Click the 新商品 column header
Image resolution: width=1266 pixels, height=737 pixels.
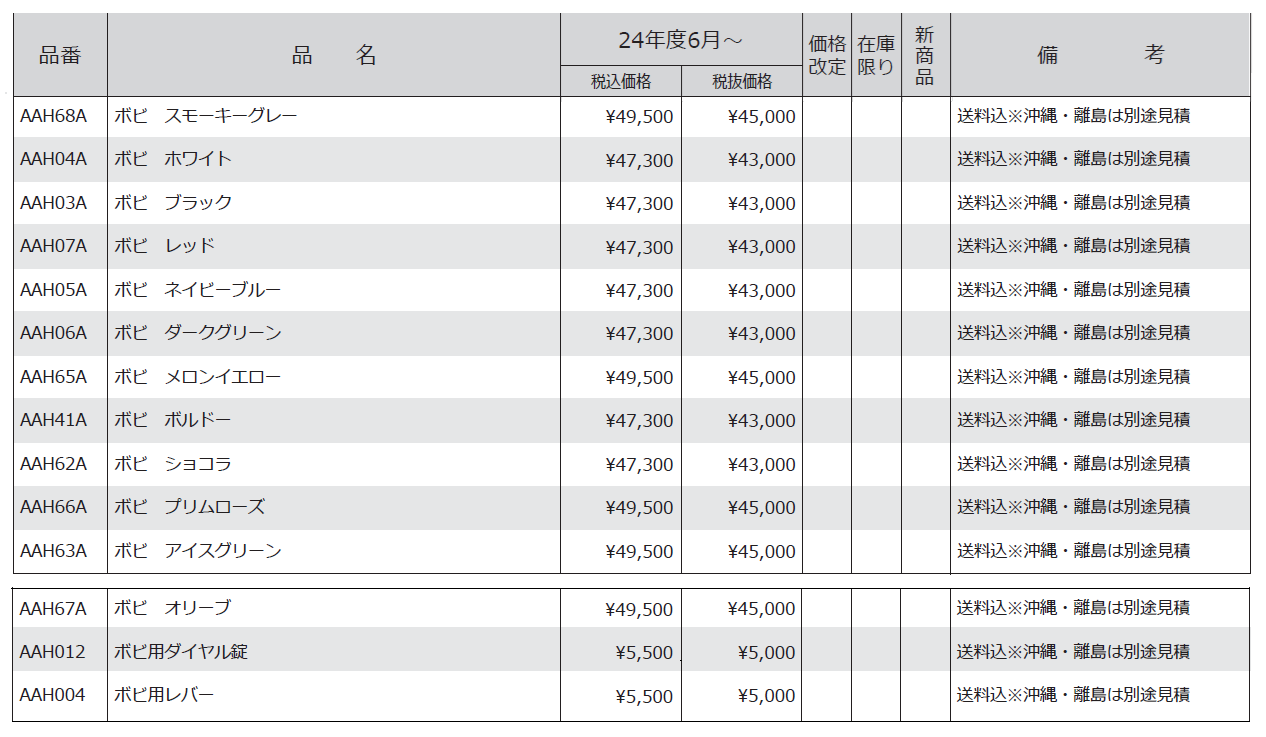925,56
